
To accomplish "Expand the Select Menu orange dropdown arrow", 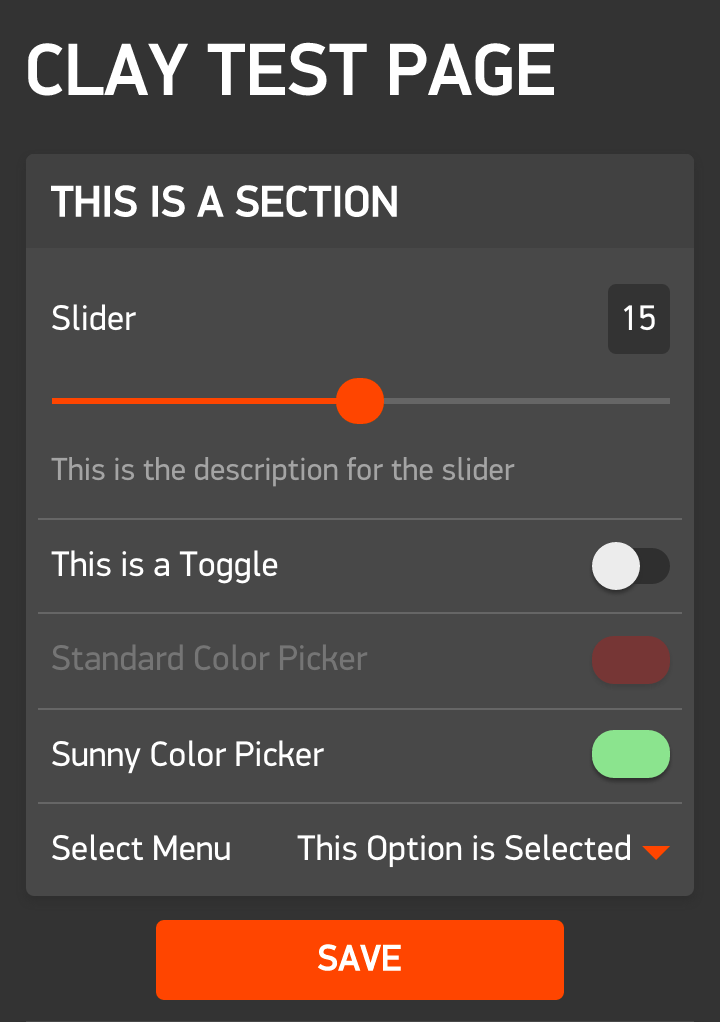I will 656,852.
